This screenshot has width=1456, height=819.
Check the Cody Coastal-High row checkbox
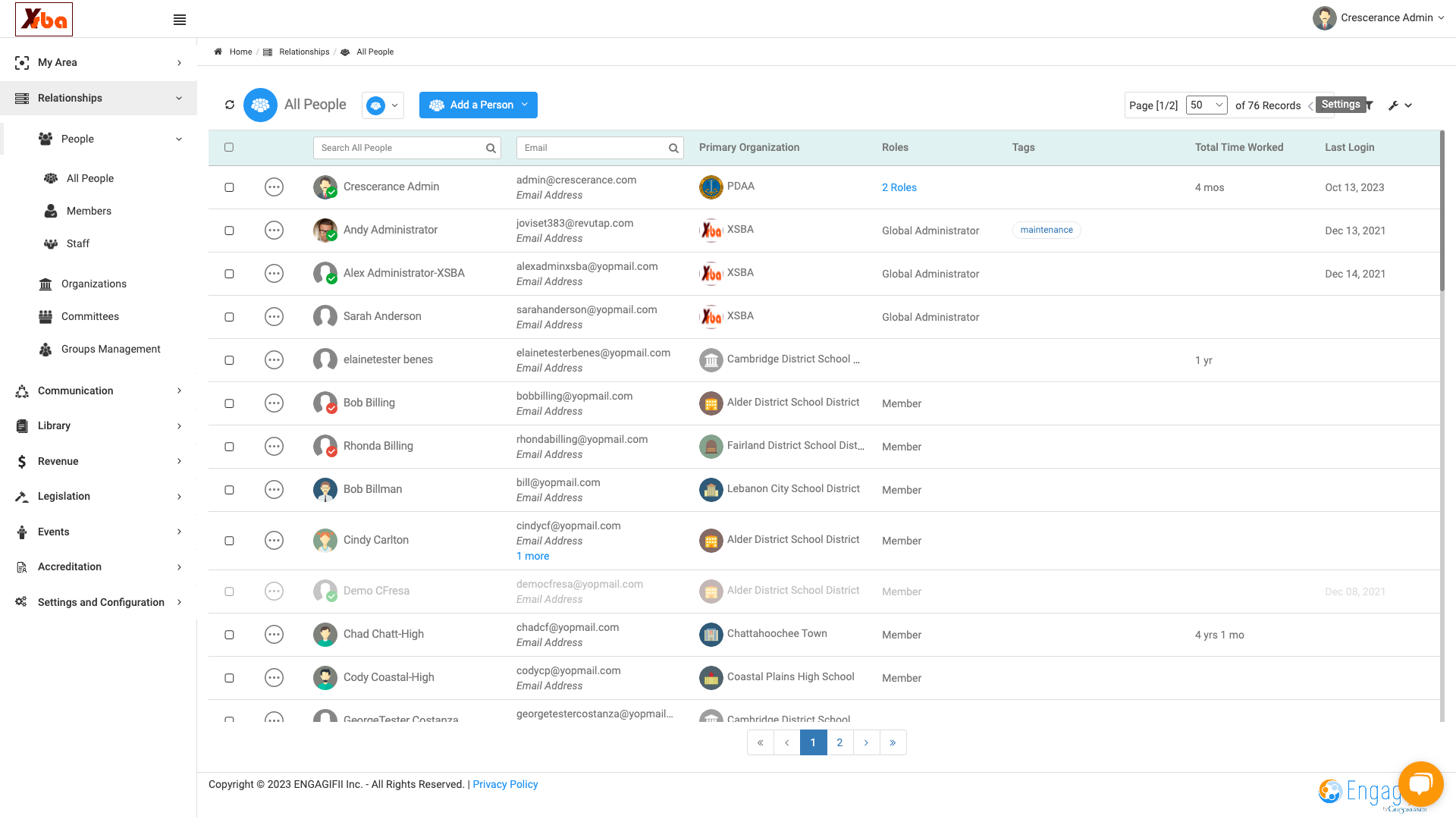click(229, 678)
